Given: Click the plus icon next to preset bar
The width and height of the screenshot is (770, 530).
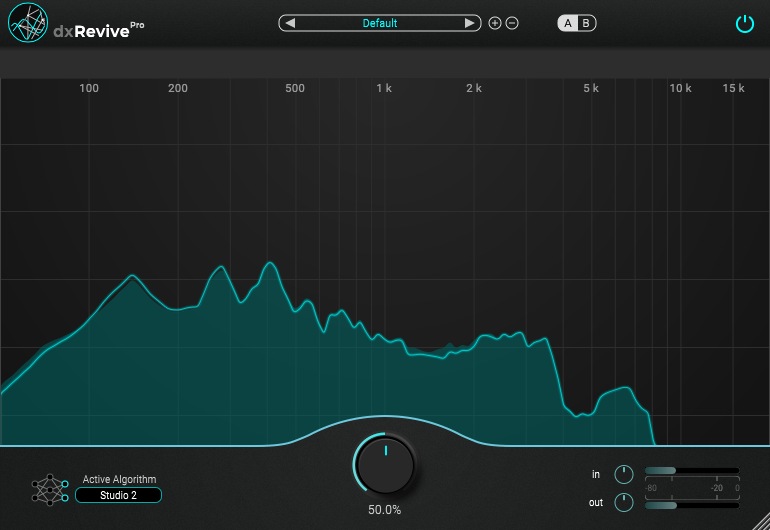Looking at the screenshot, I should pyautogui.click(x=494, y=23).
